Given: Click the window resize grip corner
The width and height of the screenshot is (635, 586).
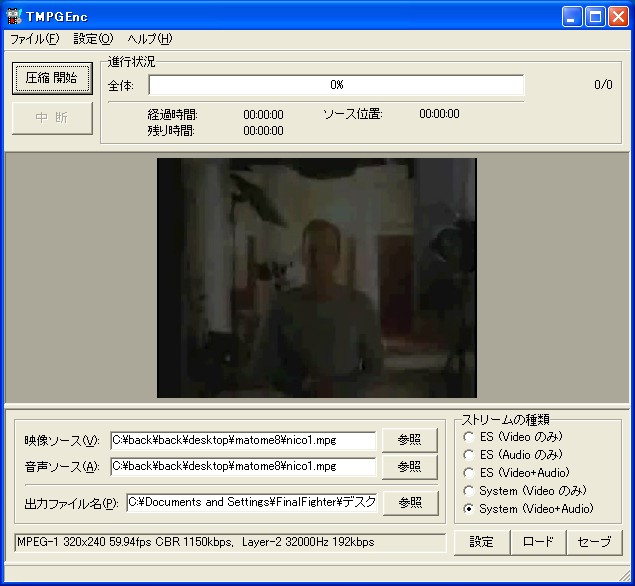Looking at the screenshot, I should tap(624, 575).
